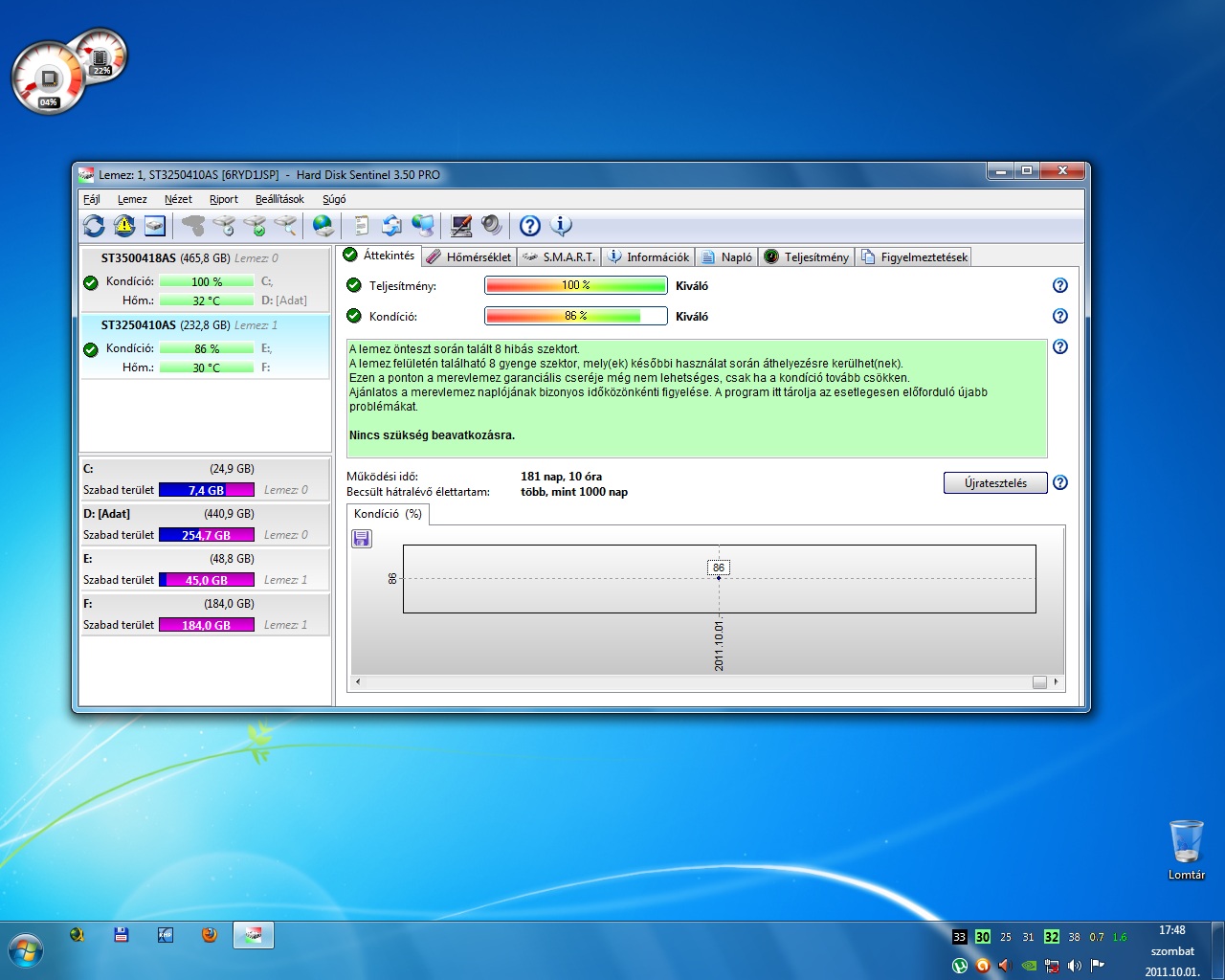Click the Firefox icon in the taskbar
Viewport: 1225px width, 980px height.
[210, 935]
